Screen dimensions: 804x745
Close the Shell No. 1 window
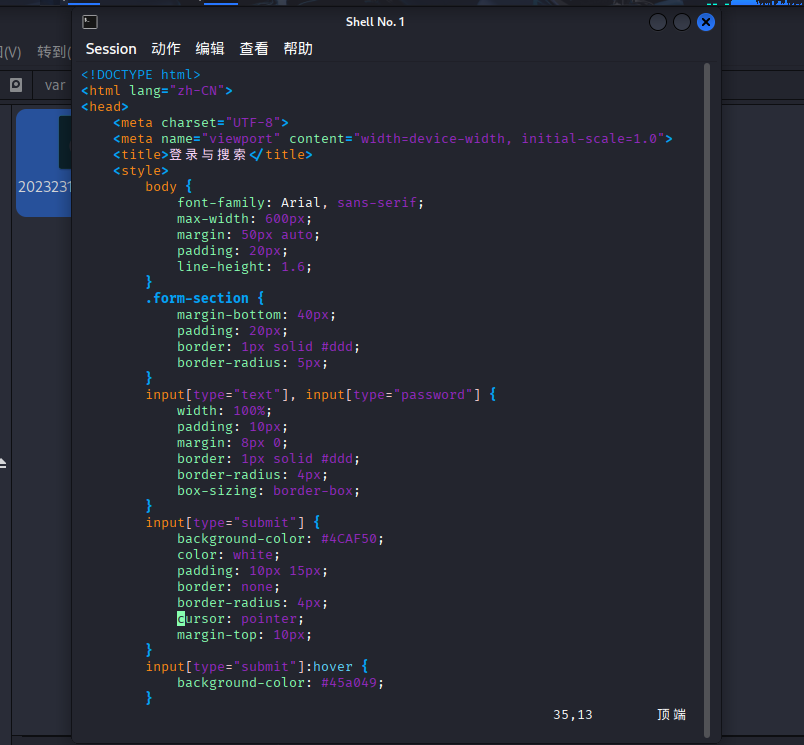pyautogui.click(x=706, y=22)
